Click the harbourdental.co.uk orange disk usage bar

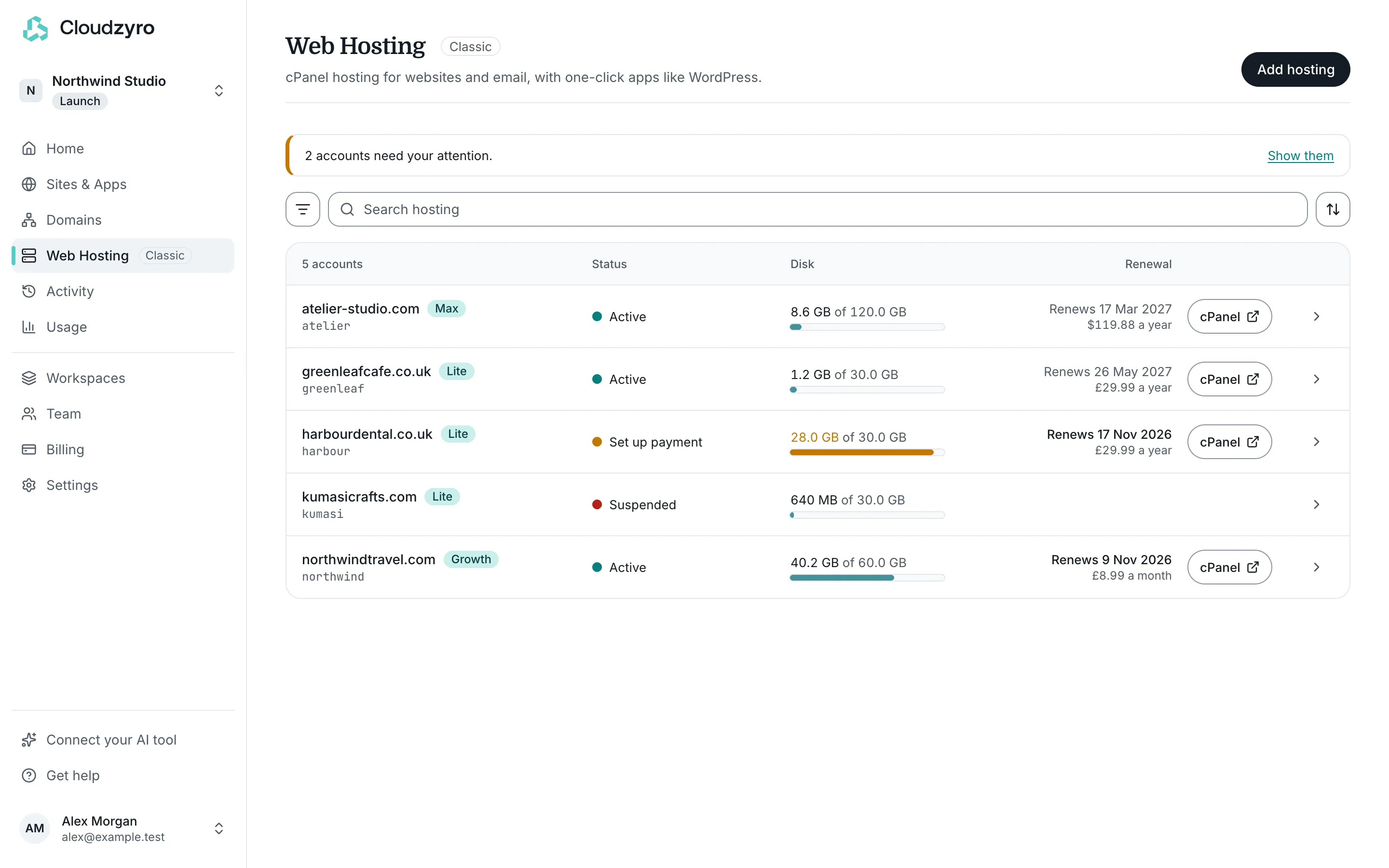point(867,452)
